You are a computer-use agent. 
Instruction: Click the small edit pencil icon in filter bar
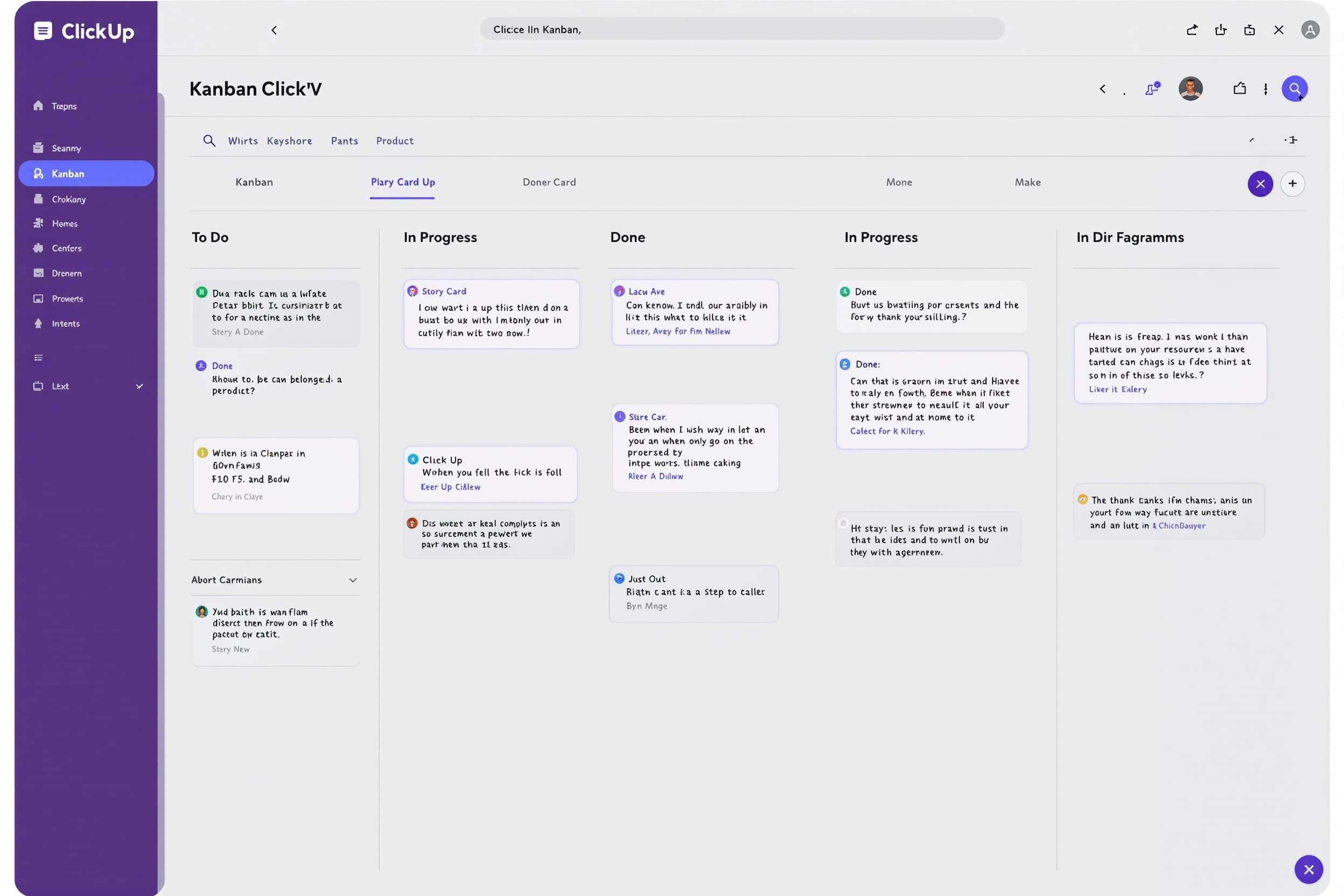(1251, 140)
